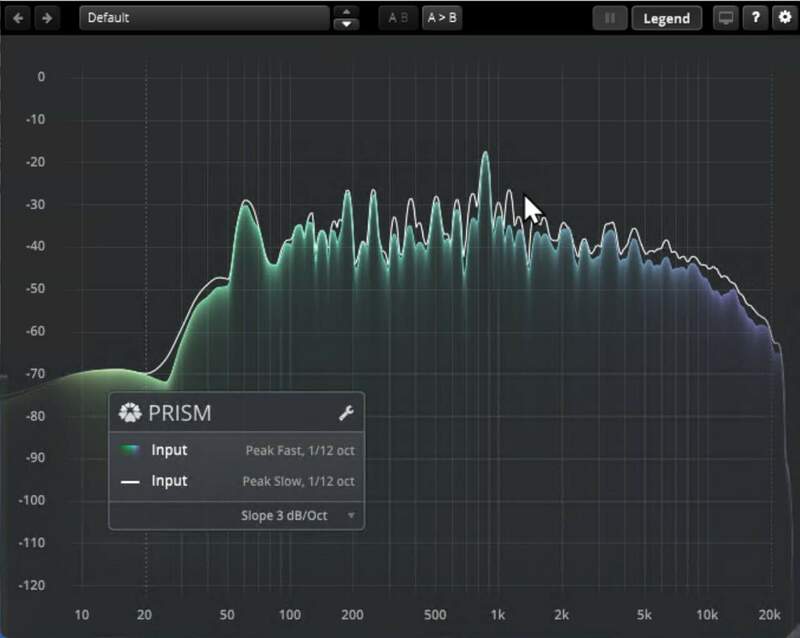Viewport: 800px width, 638px height.
Task: Select the Peak Slow Input legend row
Action: tap(236, 481)
